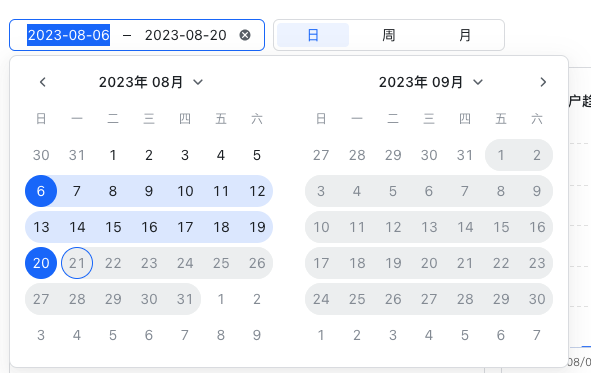Screen dimensions: 591x373
Task: Click August 3 in the calendar
Action: pyautogui.click(x=185, y=155)
